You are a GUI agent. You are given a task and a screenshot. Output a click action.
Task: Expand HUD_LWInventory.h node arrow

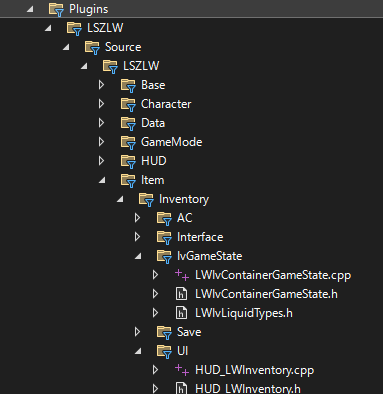click(156, 389)
